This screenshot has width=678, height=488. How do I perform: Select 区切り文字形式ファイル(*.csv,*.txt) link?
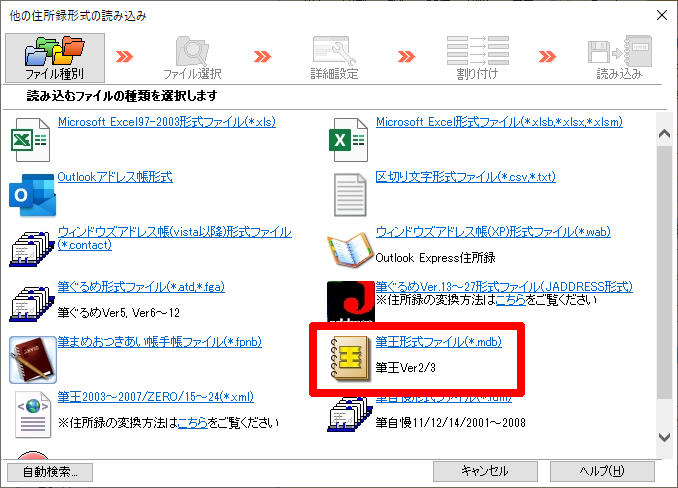coord(466,177)
